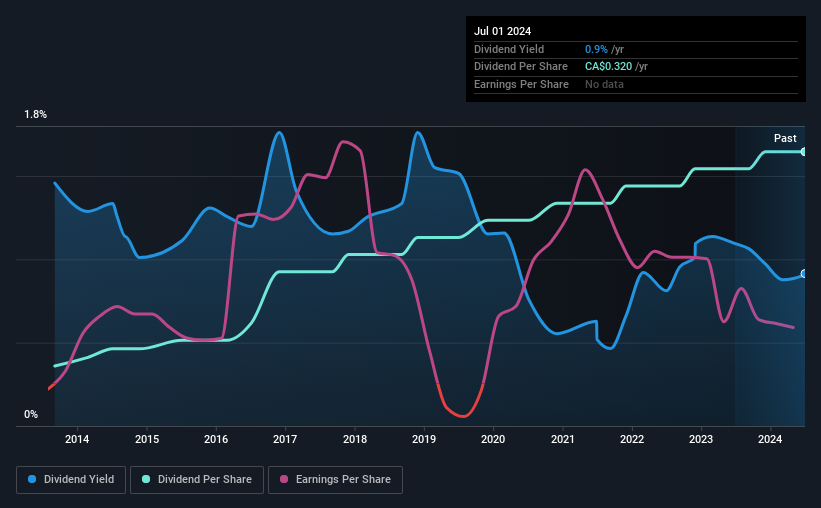Click the pink Earnings Per Share legend dot
The height and width of the screenshot is (508, 821).
coord(284,479)
